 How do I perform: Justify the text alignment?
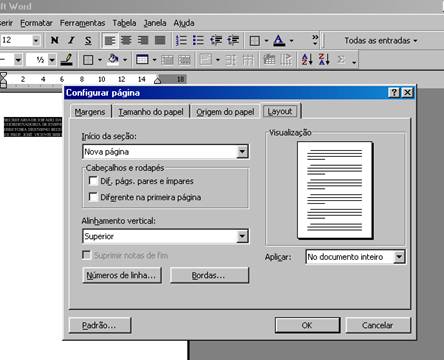click(160, 41)
